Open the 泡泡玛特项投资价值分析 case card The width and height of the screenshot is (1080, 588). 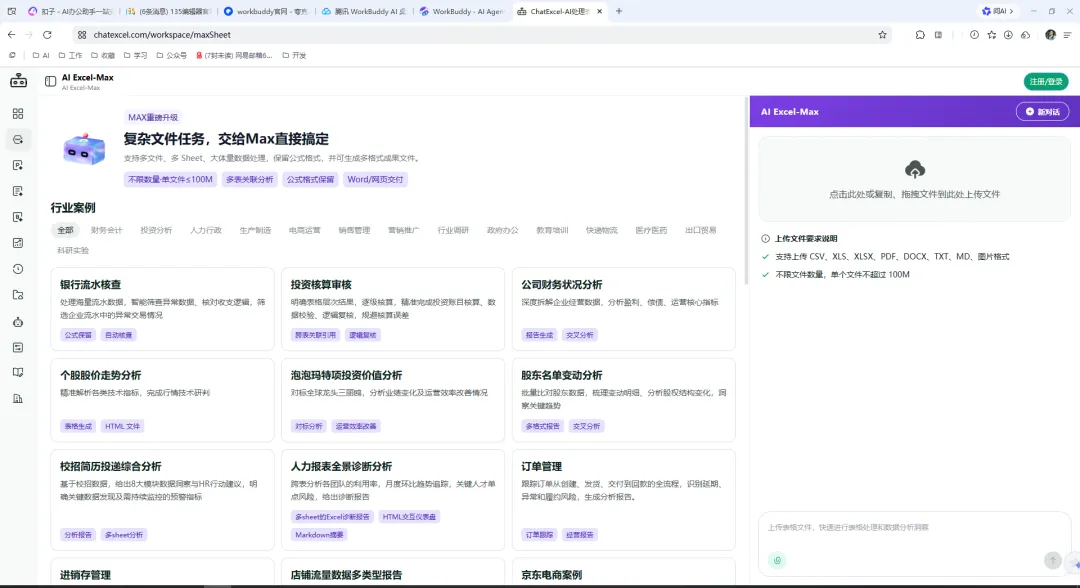(393, 400)
